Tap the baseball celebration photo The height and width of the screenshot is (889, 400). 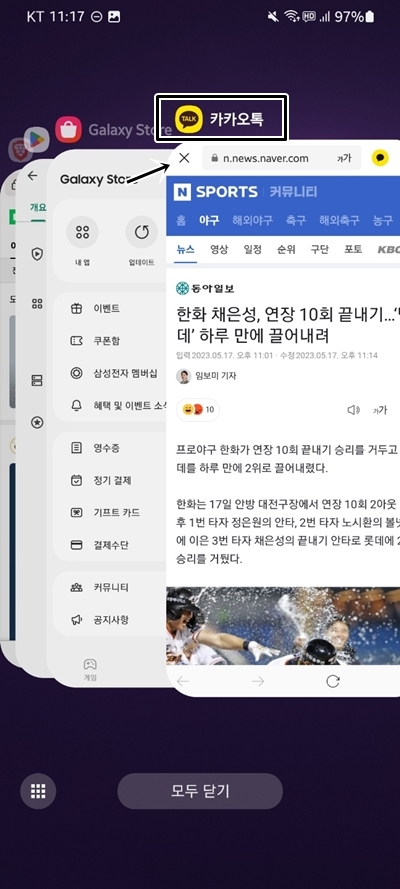[x=283, y=626]
